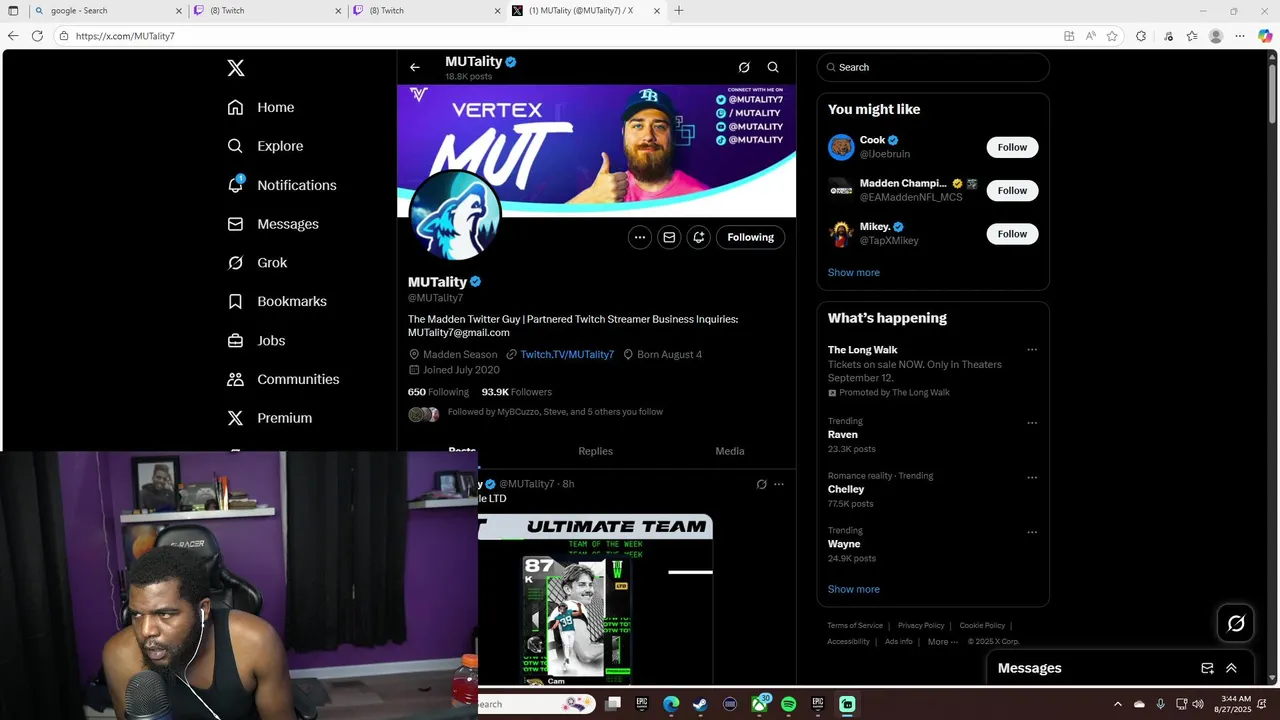
Task: Click Show more under You might like
Action: [853, 272]
